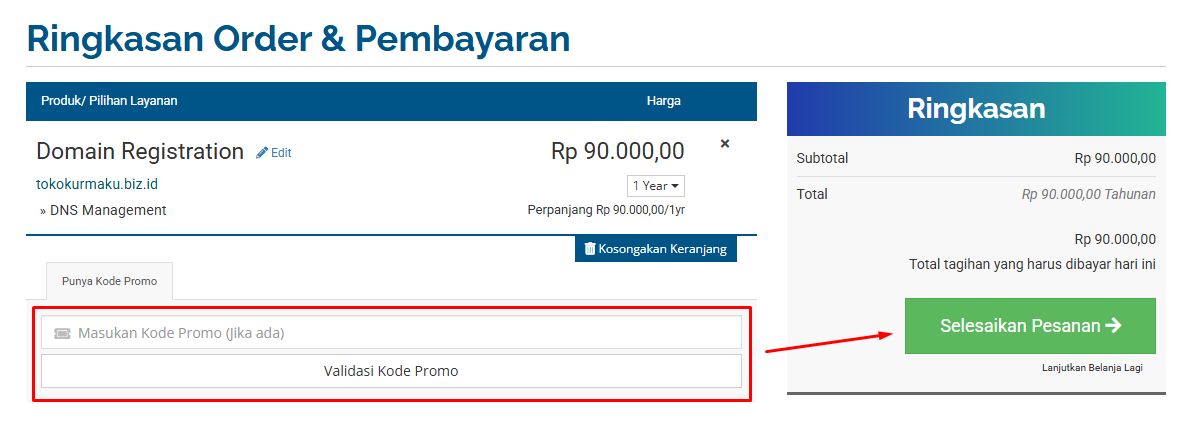The height and width of the screenshot is (427, 1195).
Task: Follow the Lanjutkan Belanja Lagi link
Action: coord(1092,368)
